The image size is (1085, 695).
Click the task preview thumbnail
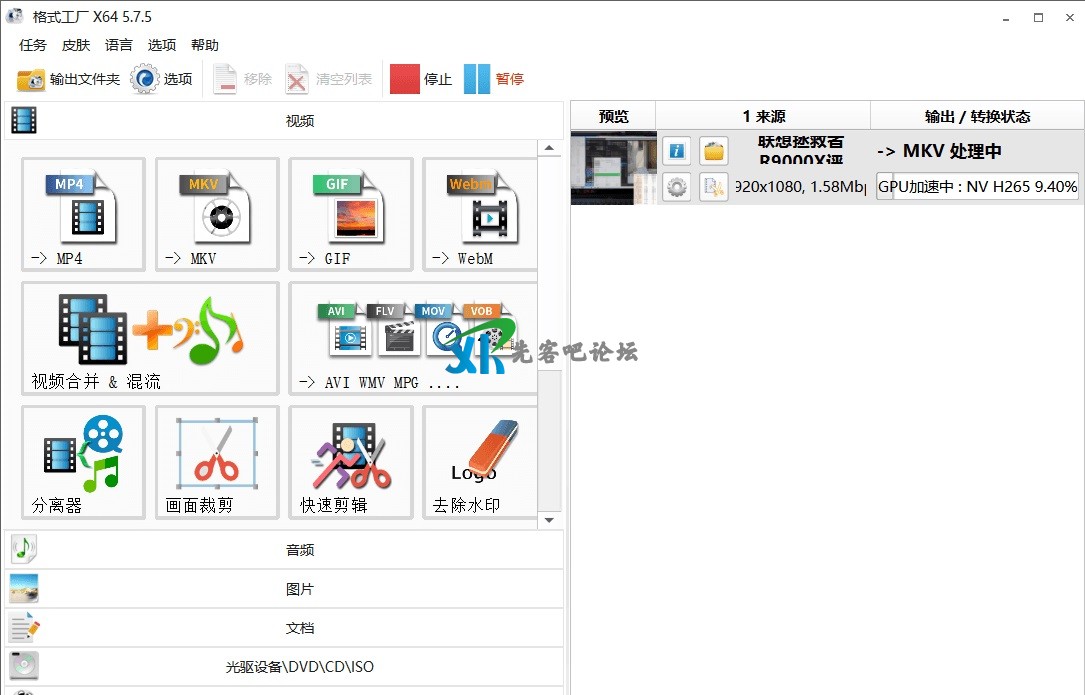pyautogui.click(x=613, y=168)
